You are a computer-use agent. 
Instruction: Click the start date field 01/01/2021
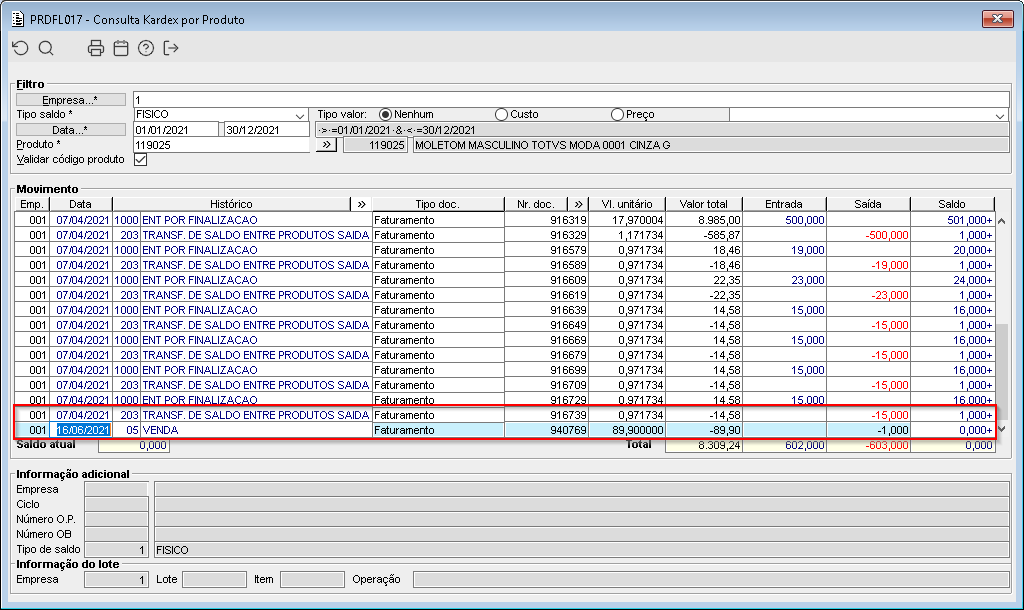[176, 130]
